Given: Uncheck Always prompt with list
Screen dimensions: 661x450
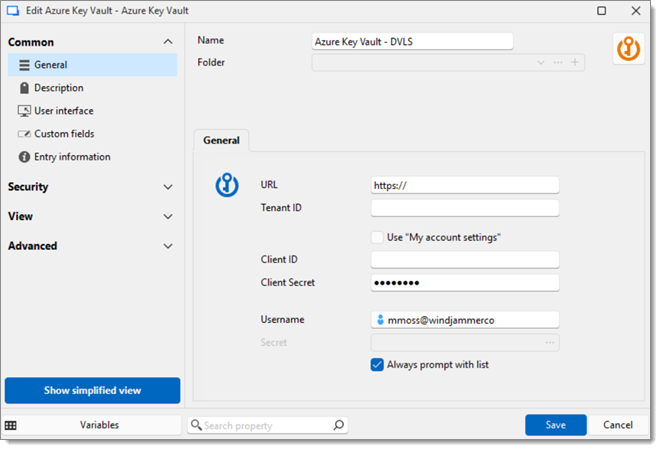Looking at the screenshot, I should coord(377,365).
